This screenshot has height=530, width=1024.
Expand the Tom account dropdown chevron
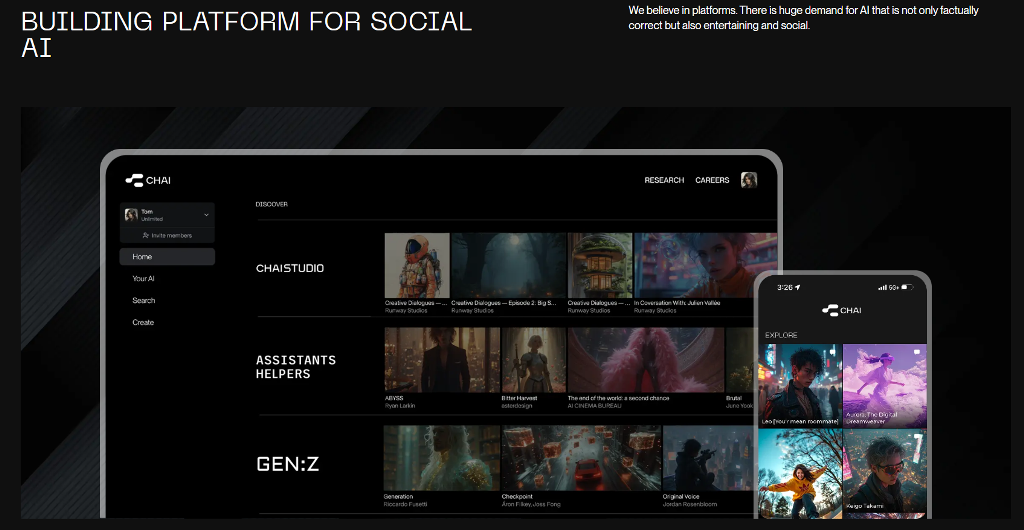point(206,215)
